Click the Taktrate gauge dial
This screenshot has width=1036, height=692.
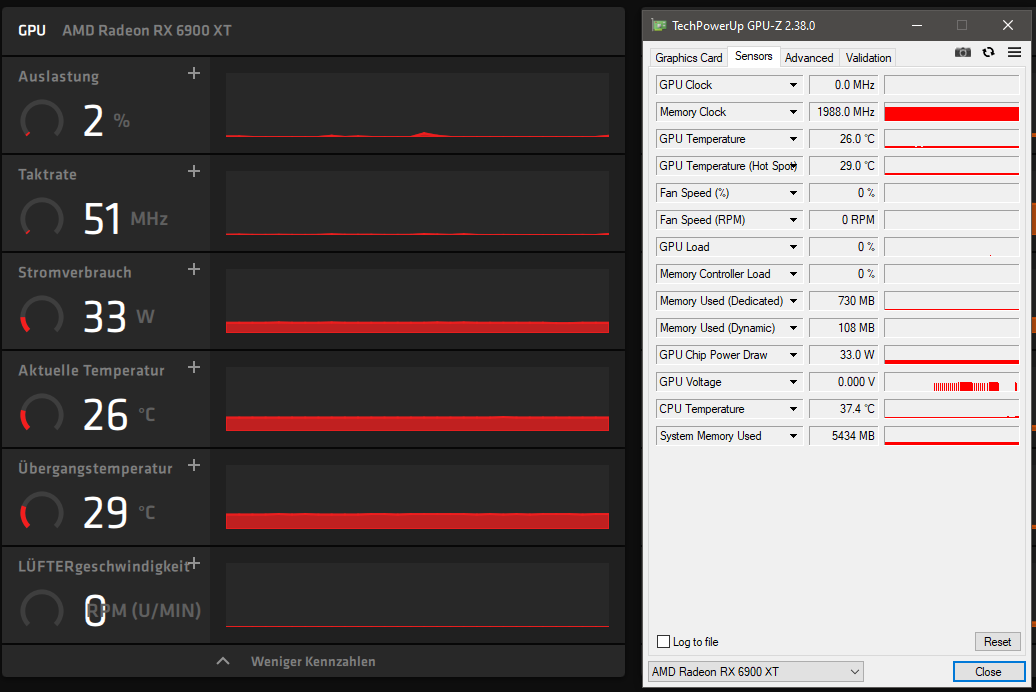click(42, 218)
